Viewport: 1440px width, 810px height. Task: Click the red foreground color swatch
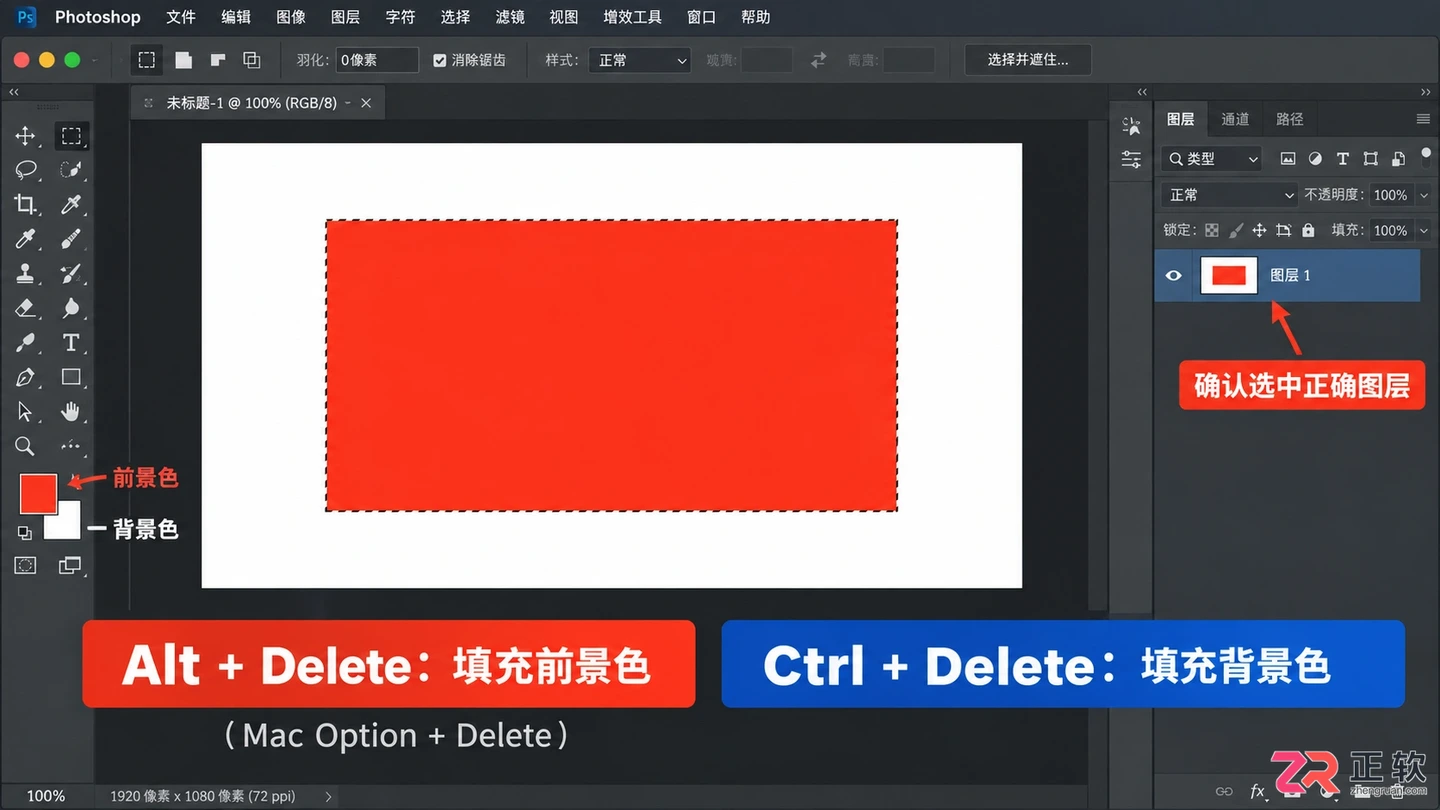pos(38,492)
